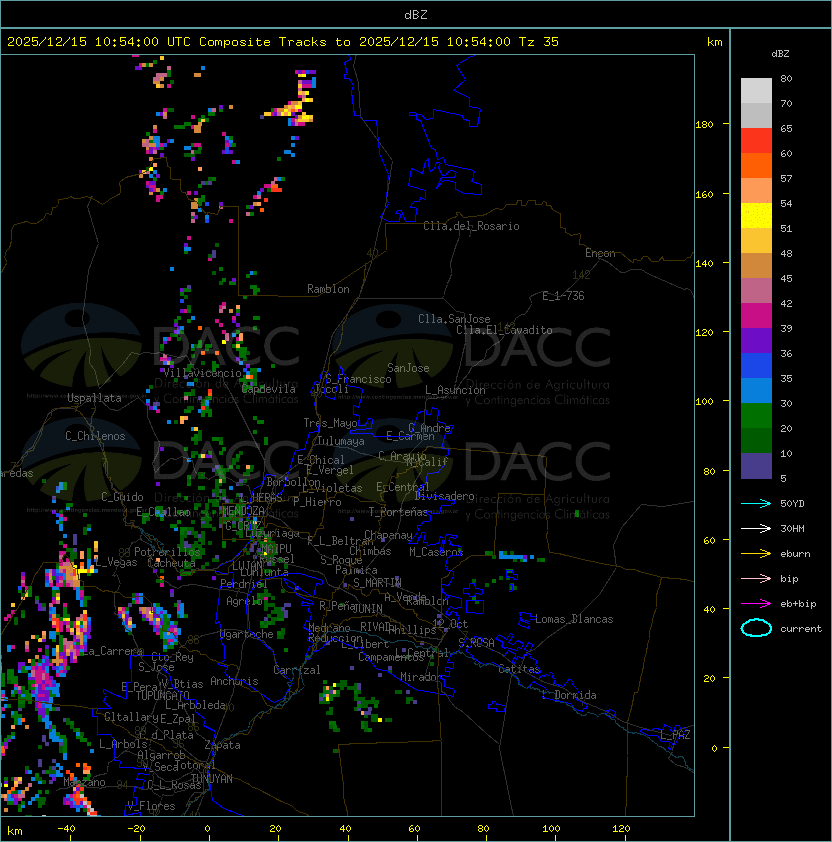The width and height of the screenshot is (832, 842).
Task: Select the 'TUPUNGATO' place label
Action: 163,696
